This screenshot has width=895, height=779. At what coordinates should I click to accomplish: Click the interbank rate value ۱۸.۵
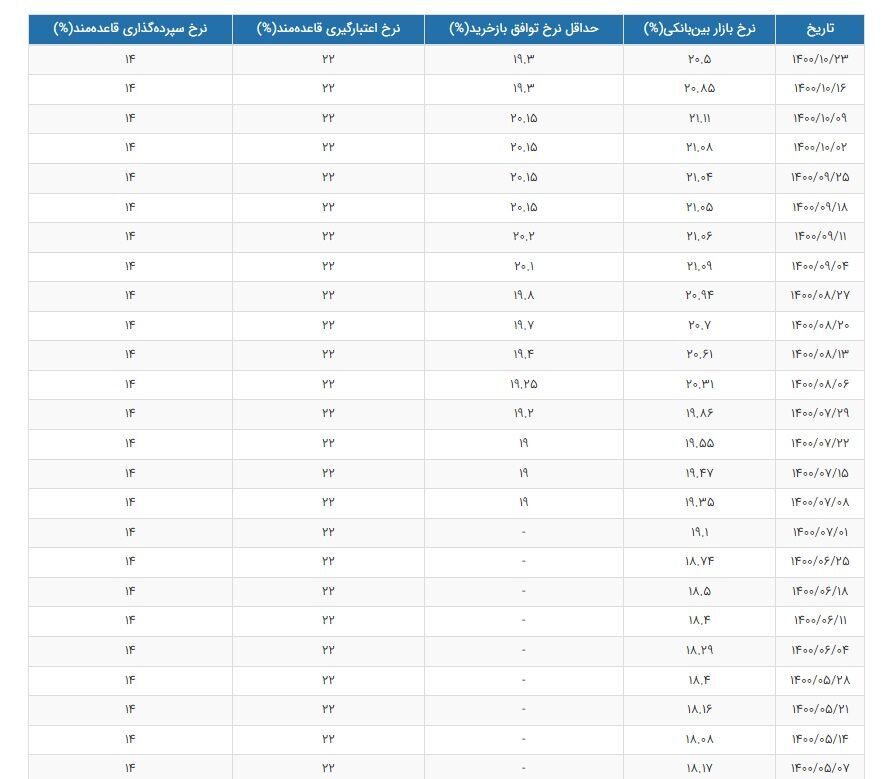[699, 591]
